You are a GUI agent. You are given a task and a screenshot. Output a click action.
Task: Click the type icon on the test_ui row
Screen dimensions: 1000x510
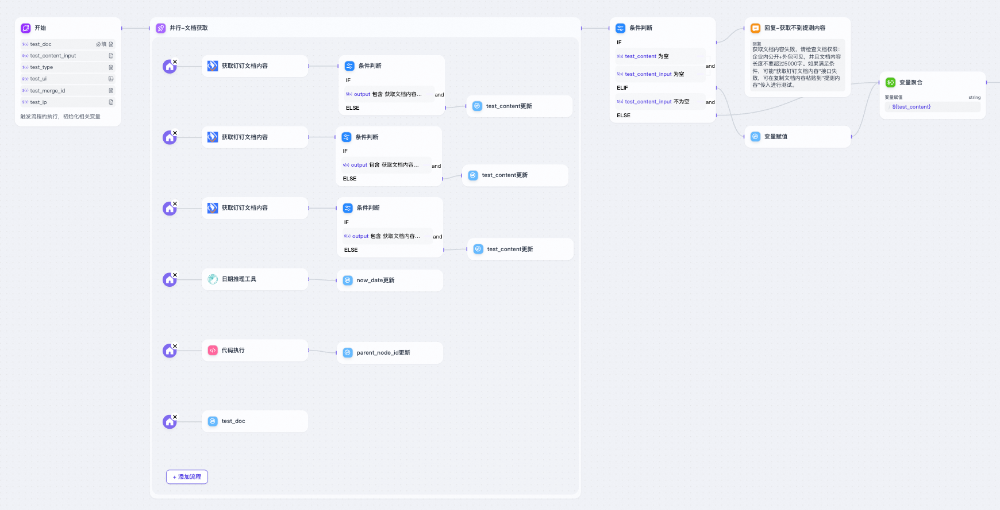click(x=111, y=79)
